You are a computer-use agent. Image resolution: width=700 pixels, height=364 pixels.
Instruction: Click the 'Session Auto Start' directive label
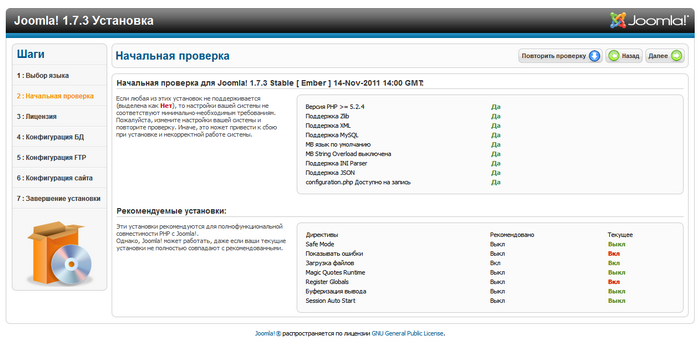330,301
